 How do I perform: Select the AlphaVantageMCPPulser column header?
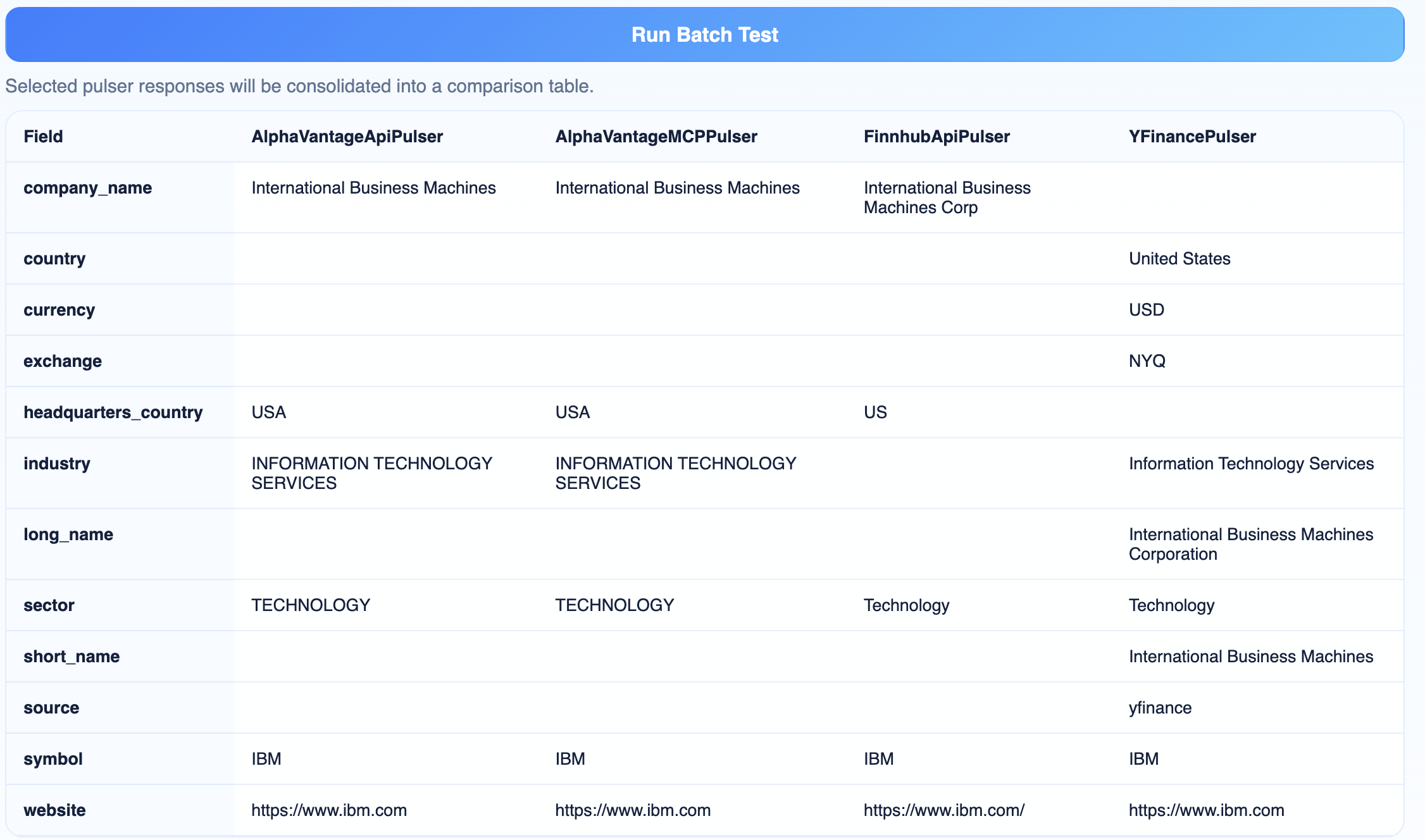[x=656, y=137]
